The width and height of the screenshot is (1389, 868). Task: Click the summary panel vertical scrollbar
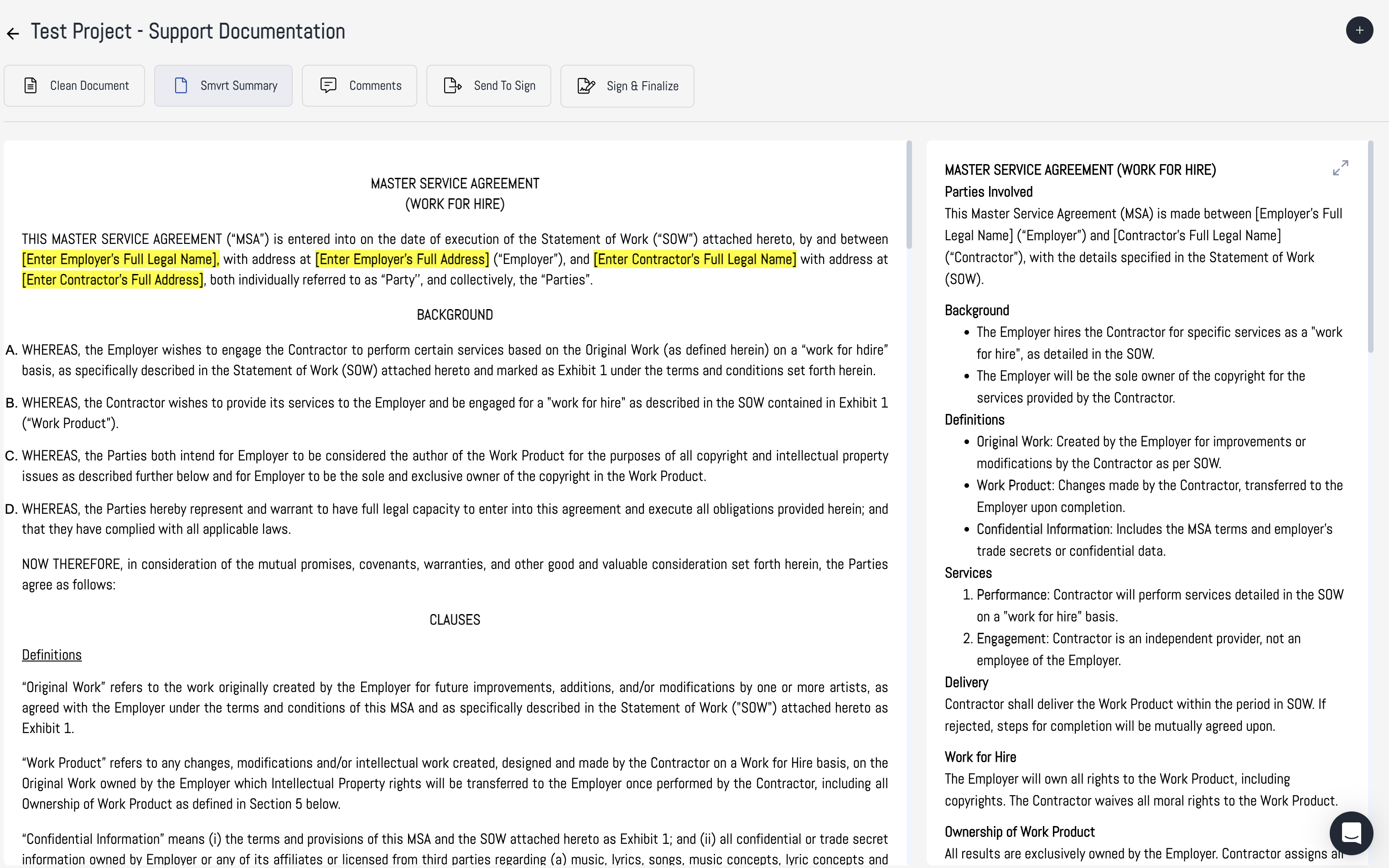1371,247
